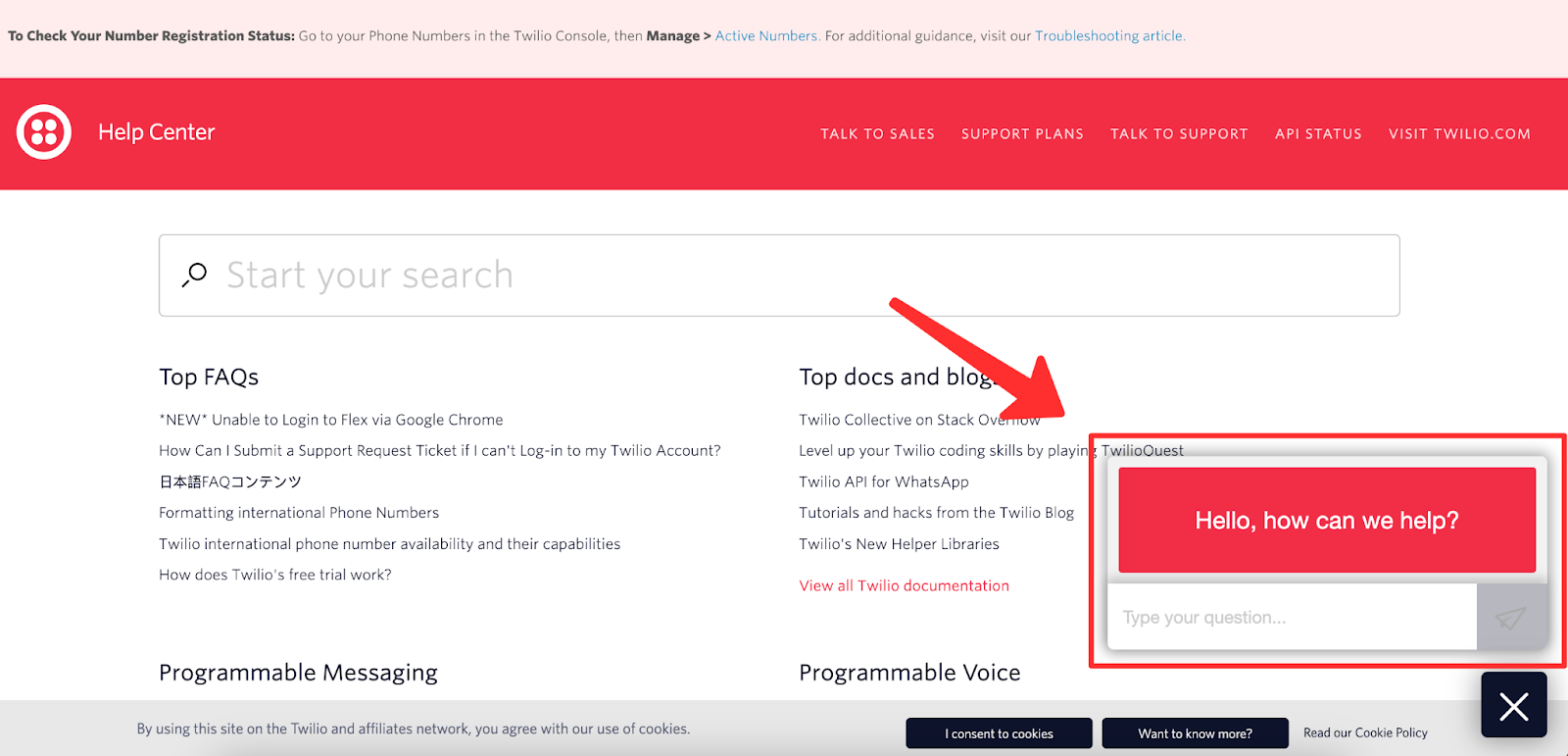Screen dimensions: 1568x756
Task: Open API Status menu item
Action: [x=1318, y=134]
